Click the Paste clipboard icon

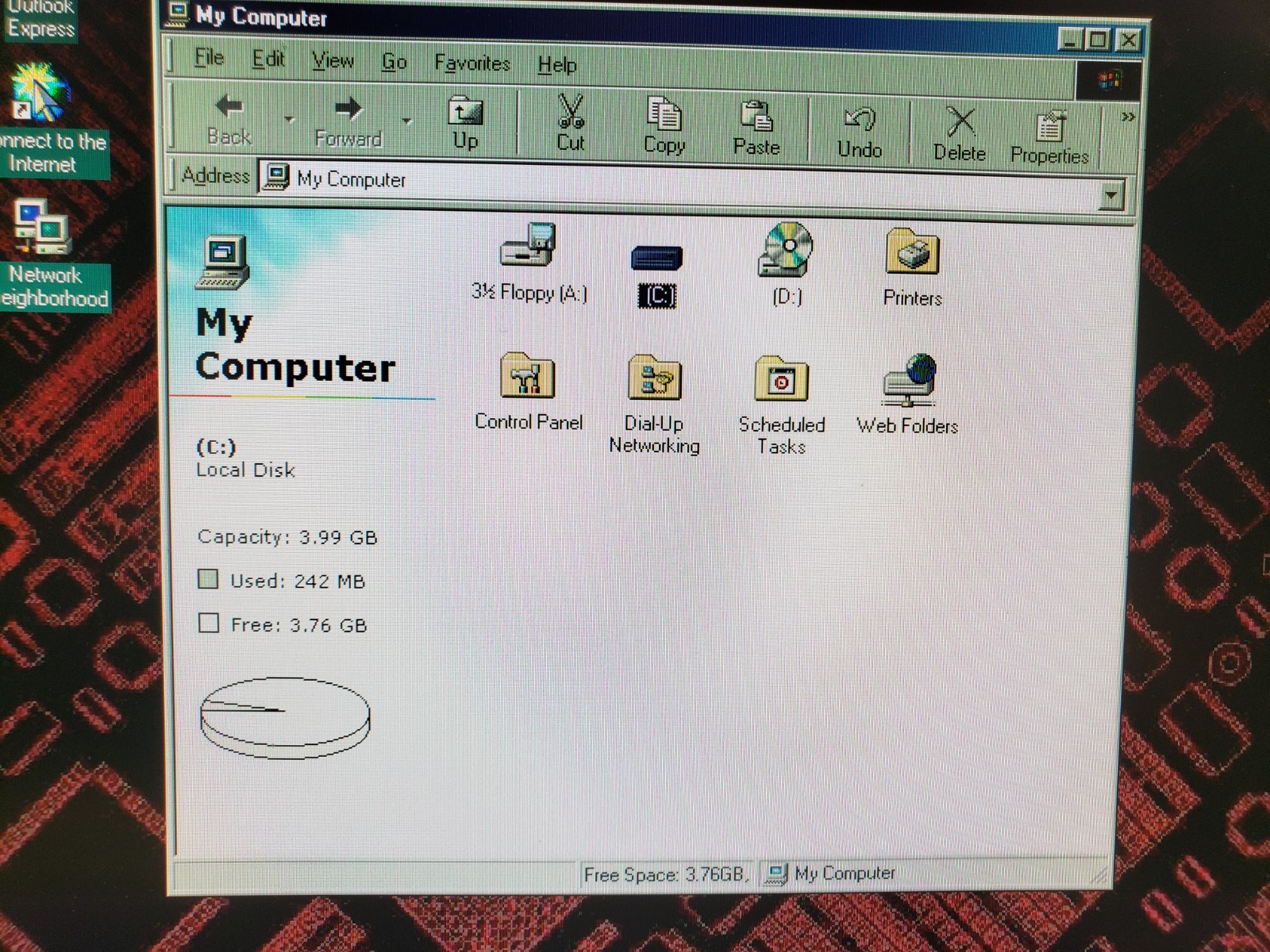pos(756,116)
